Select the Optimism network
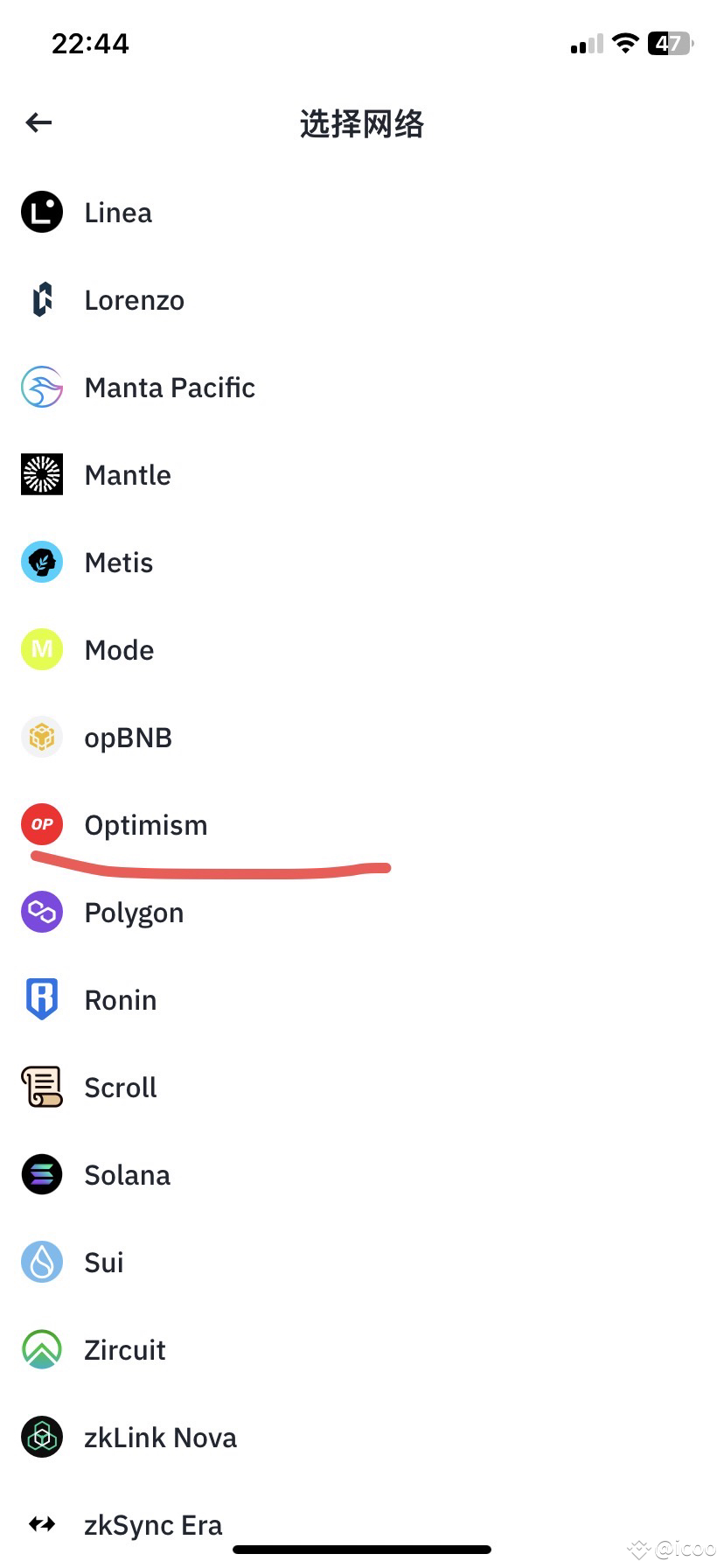The width and height of the screenshot is (724, 1568). pyautogui.click(x=146, y=825)
